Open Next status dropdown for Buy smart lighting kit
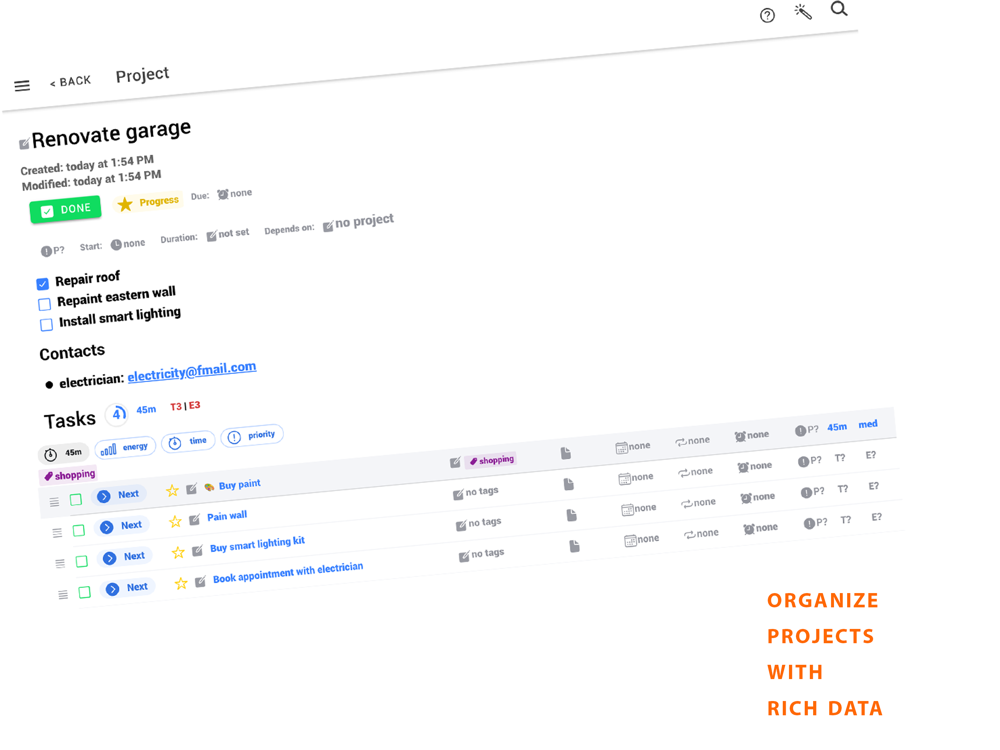This screenshot has width=1000, height=750. 125,557
